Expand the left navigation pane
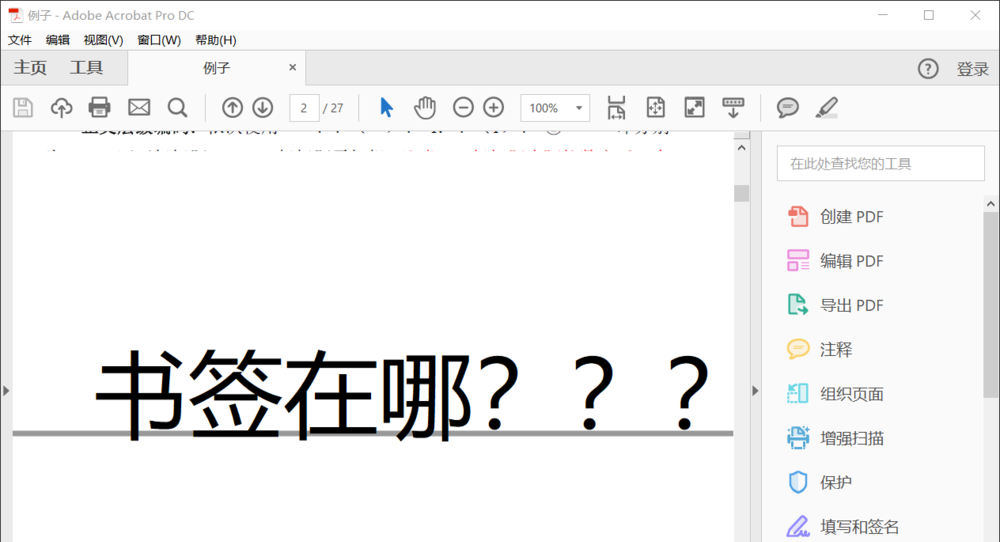 point(6,390)
